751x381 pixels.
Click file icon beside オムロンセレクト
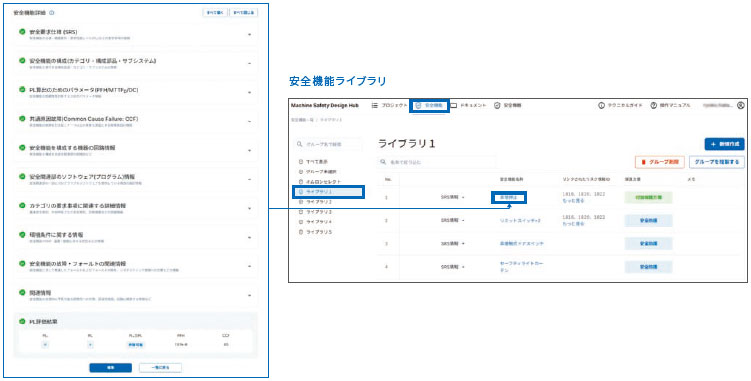tap(301, 182)
